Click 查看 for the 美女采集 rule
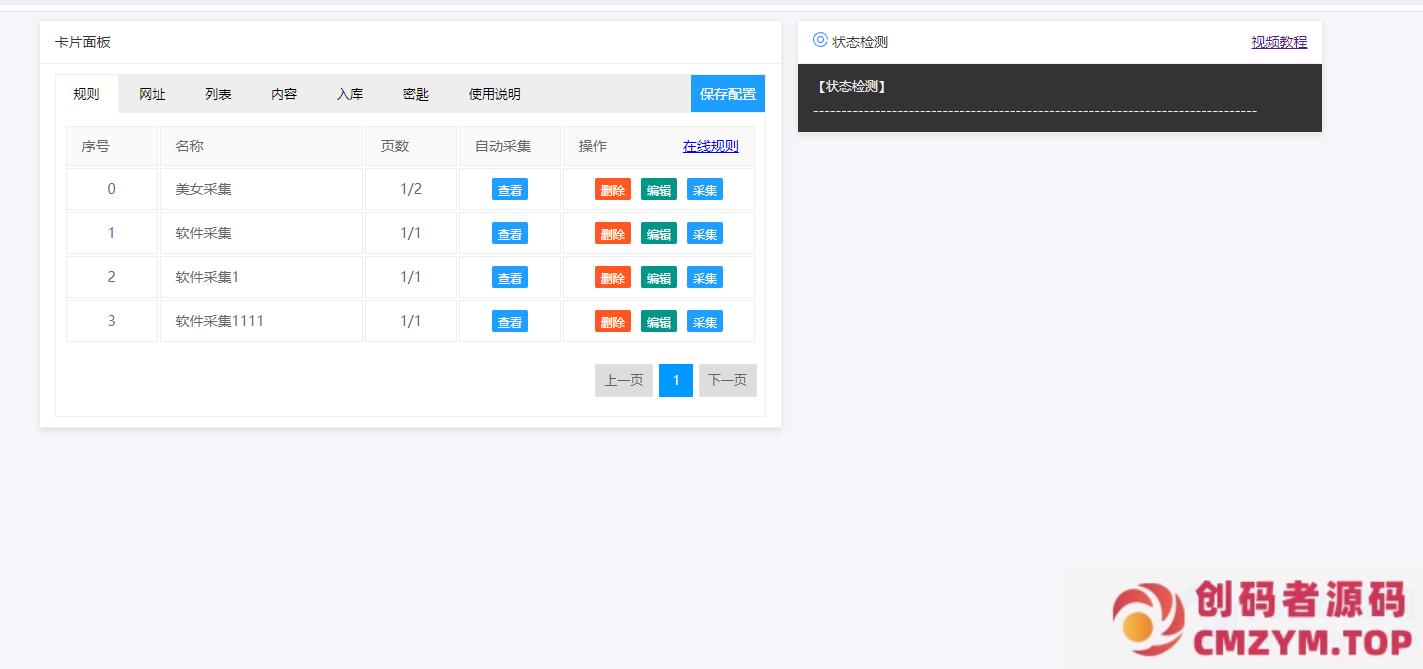Screen dimensions: 1423x669 click(509, 190)
